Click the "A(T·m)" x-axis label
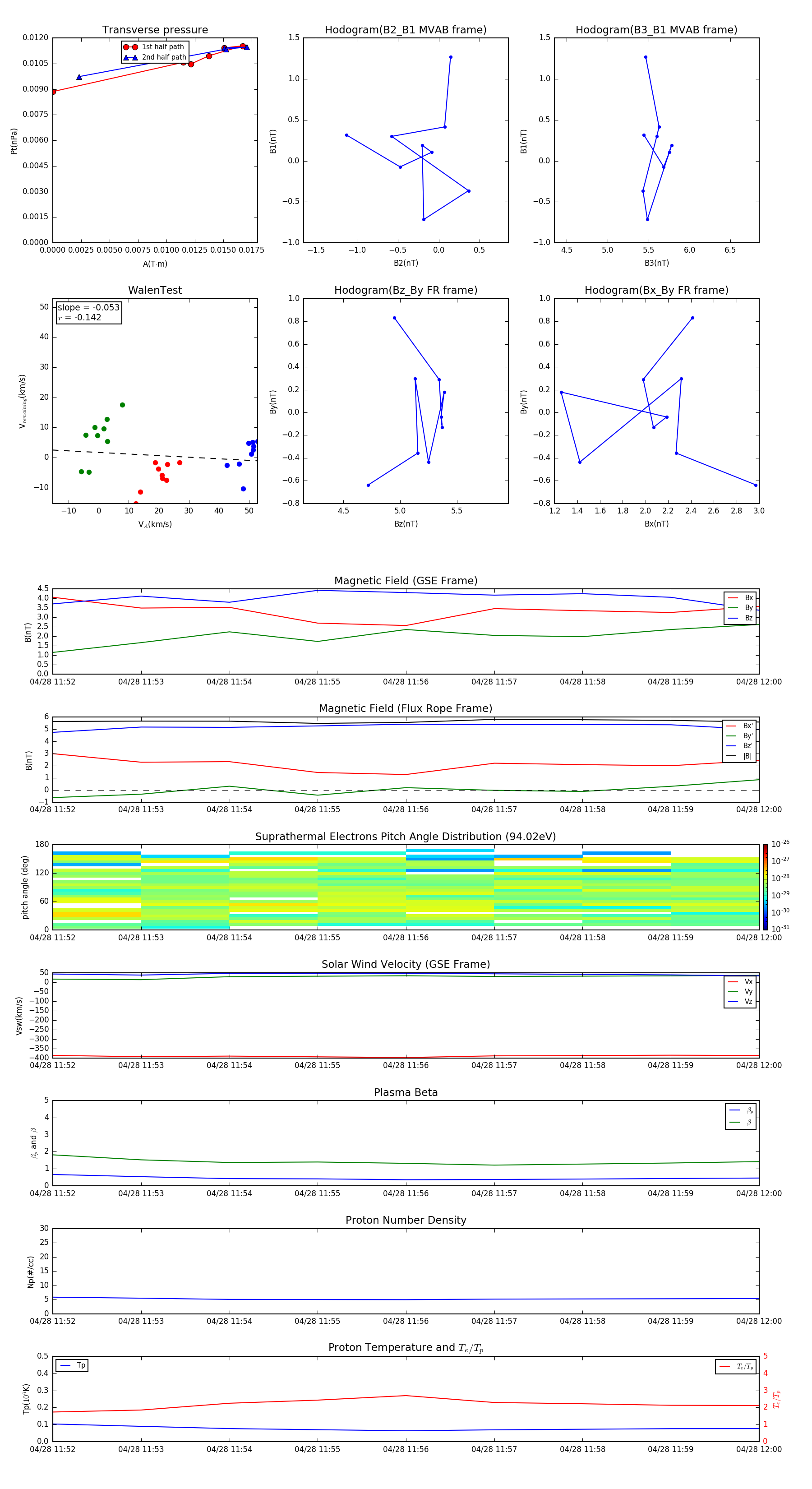The image size is (812, 1489). click(155, 264)
